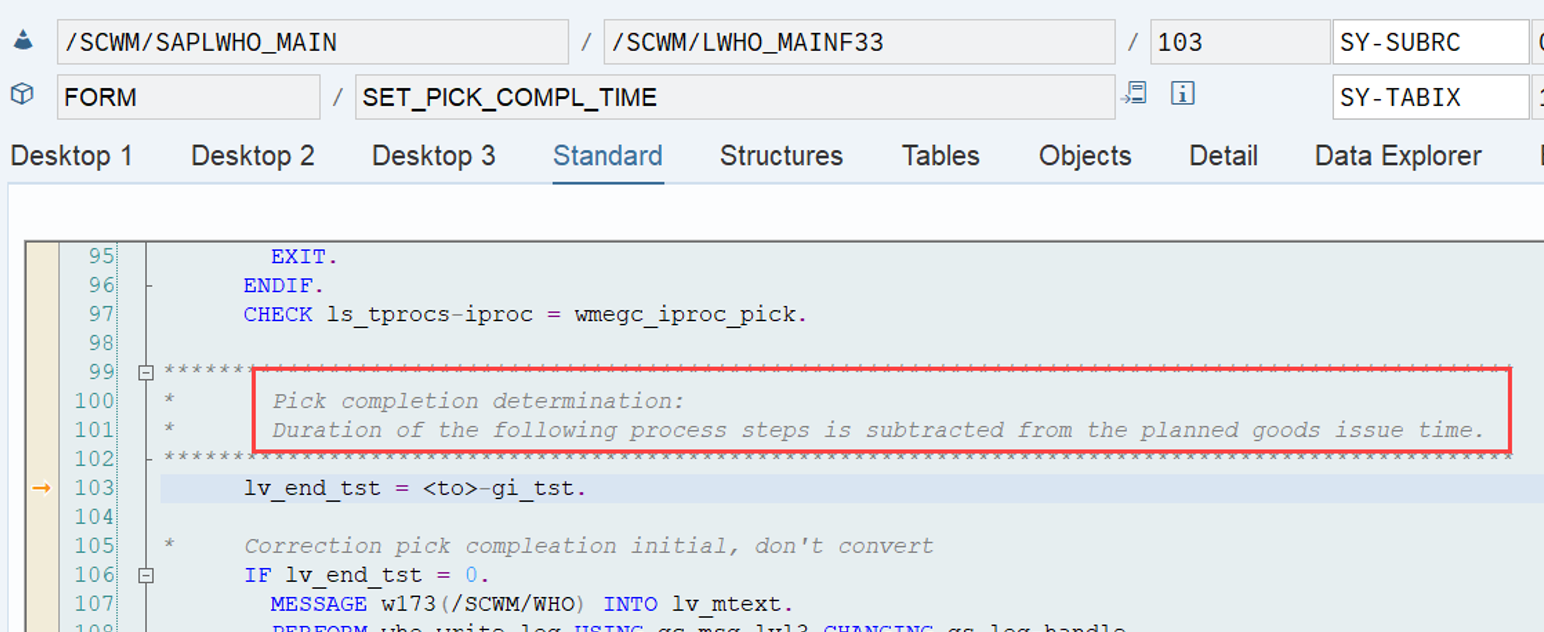Click the SY-SUBRC field

point(1430,42)
